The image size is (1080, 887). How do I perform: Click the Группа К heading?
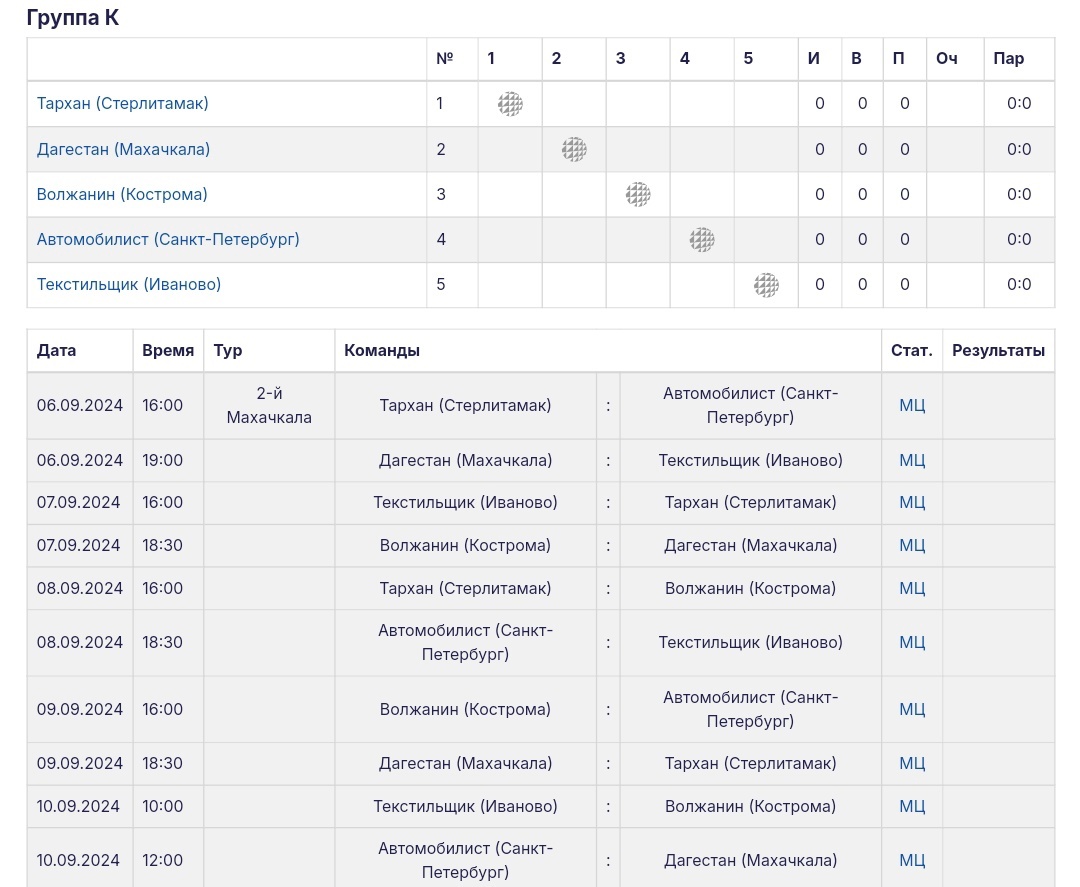point(72,17)
